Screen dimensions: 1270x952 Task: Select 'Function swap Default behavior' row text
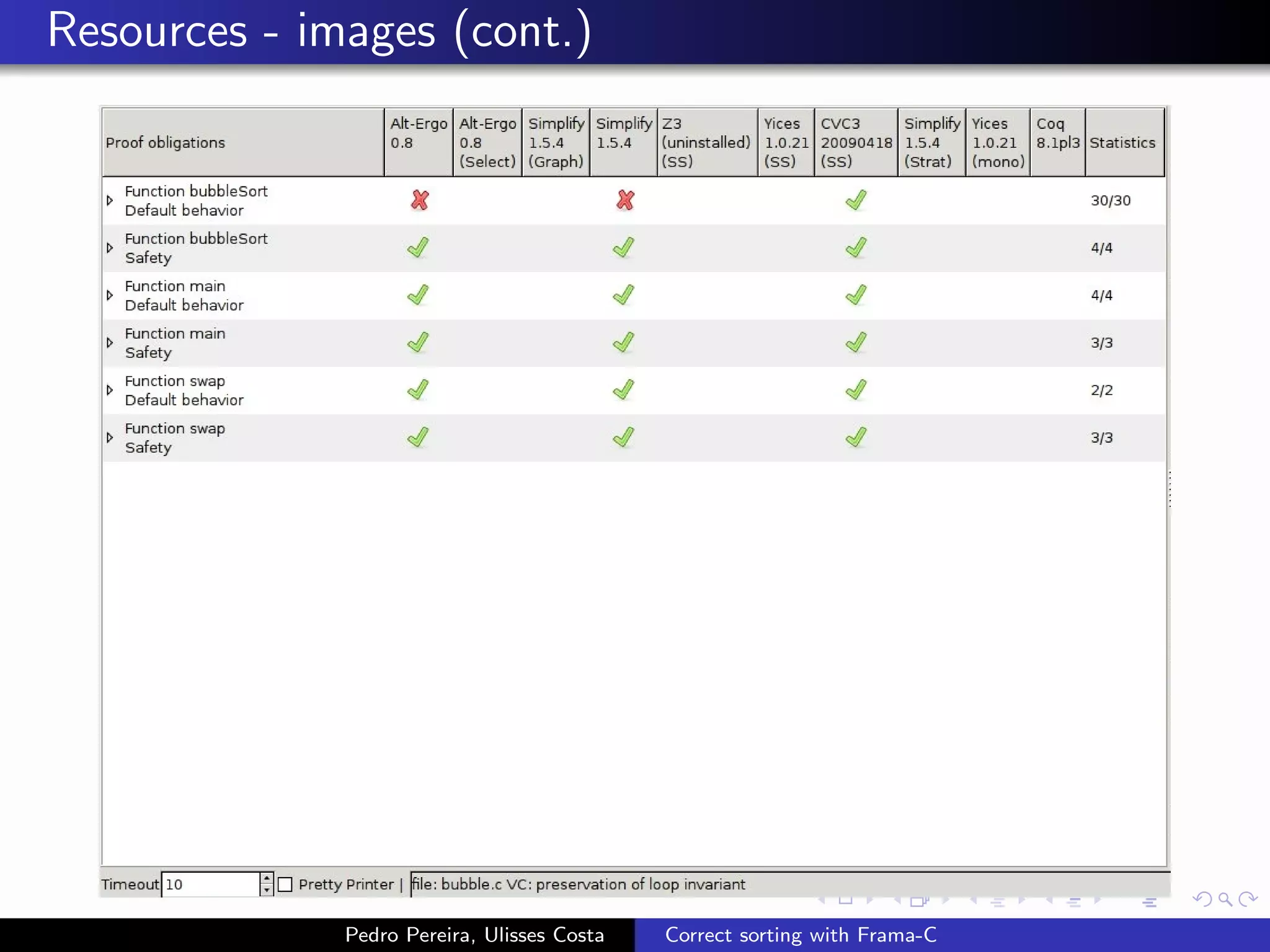coord(184,390)
